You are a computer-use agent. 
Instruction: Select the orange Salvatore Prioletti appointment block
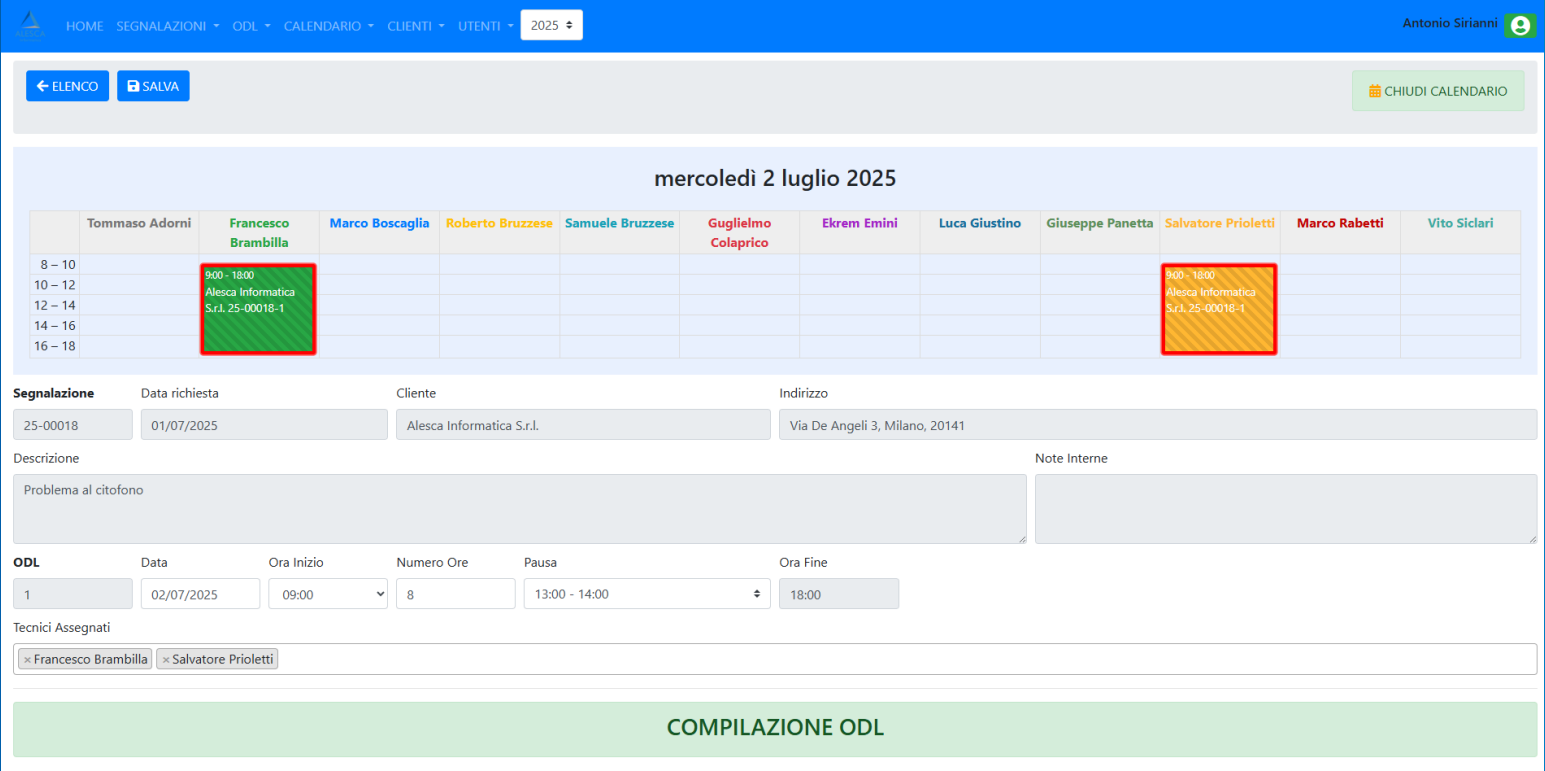1218,309
